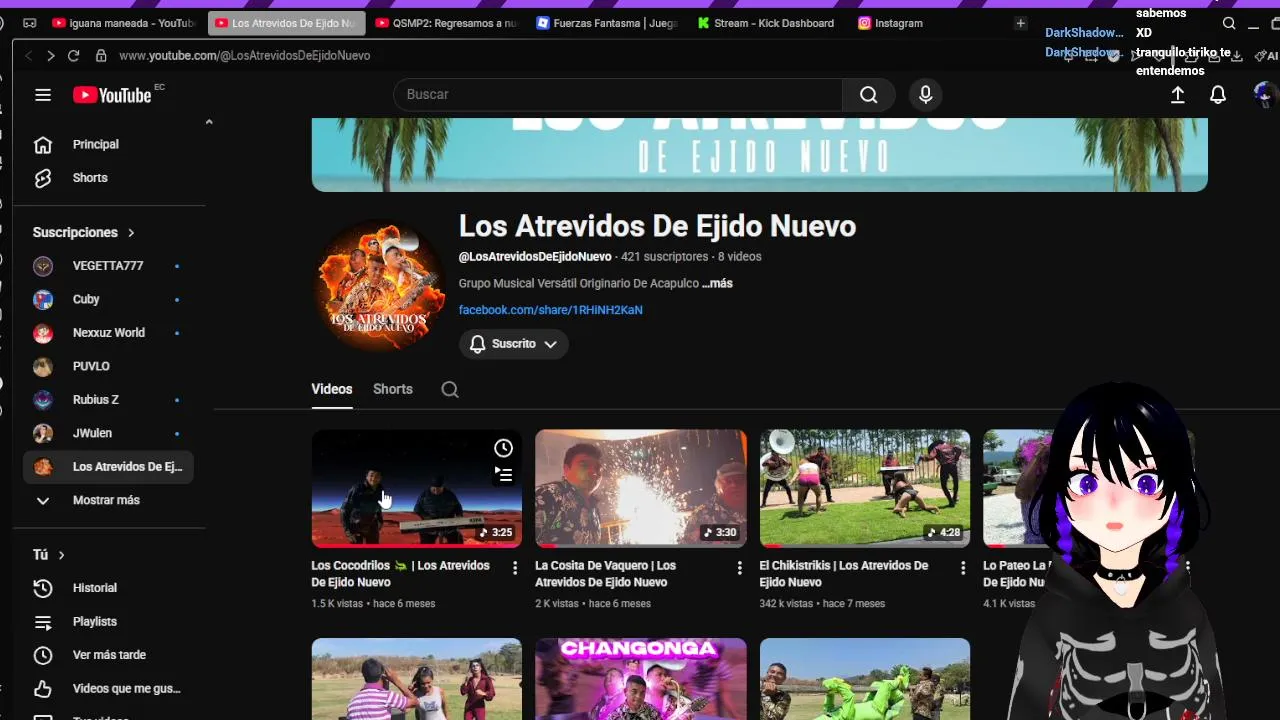
Task: Add Los Cocodrilos to watch later
Action: click(x=503, y=448)
